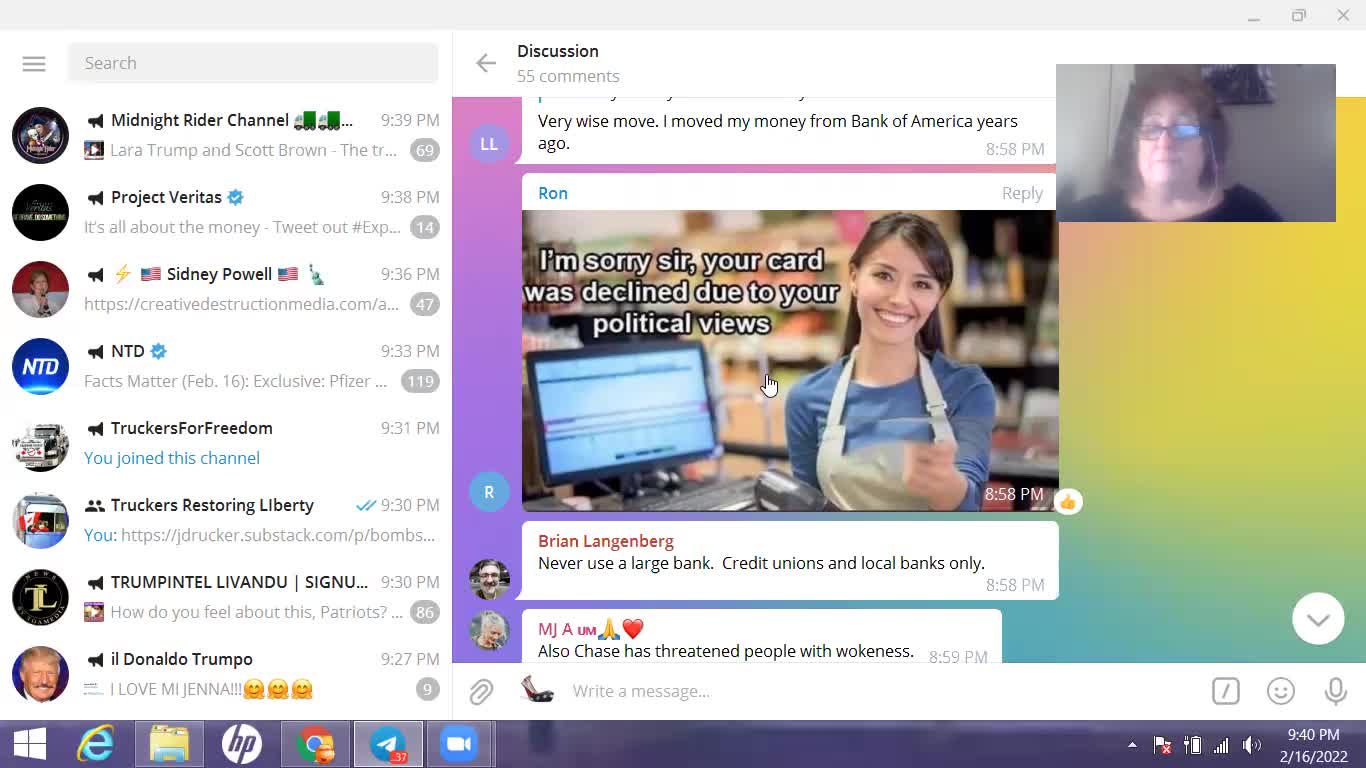The height and width of the screenshot is (768, 1366).
Task: Open NTD channel
Action: click(x=226, y=366)
